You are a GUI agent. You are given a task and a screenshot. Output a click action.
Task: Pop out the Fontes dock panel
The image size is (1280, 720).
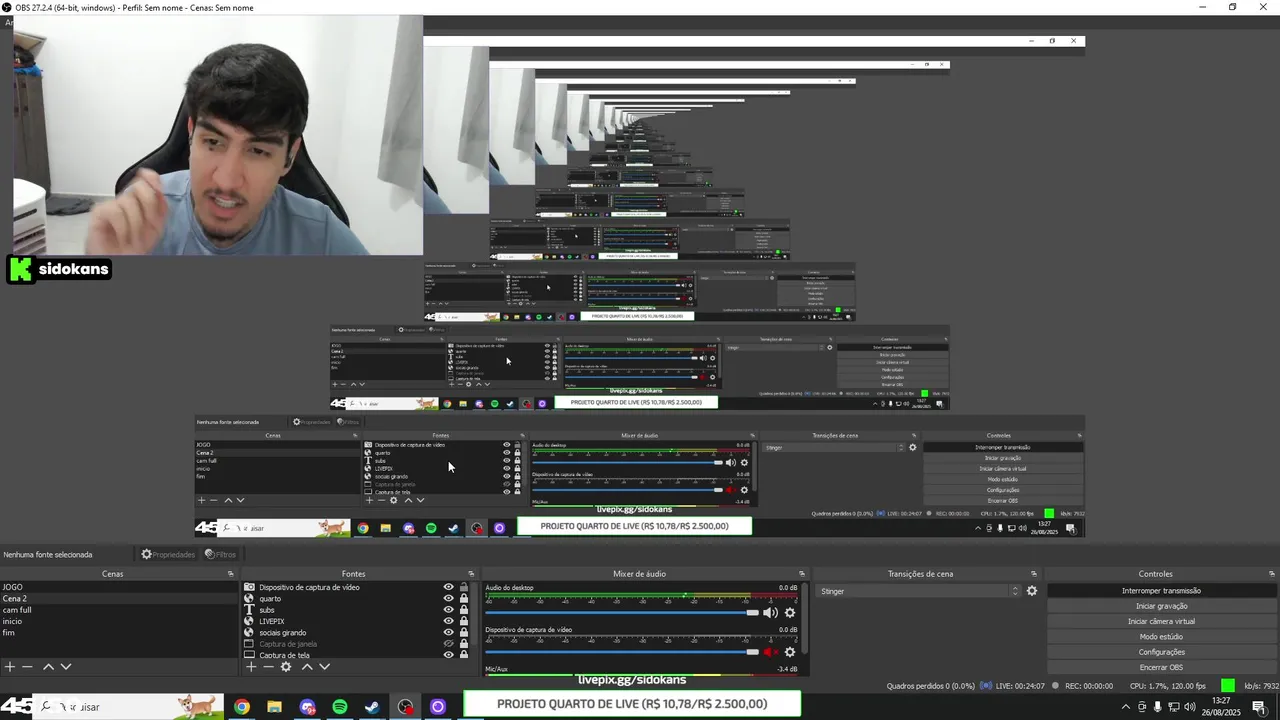pyautogui.click(x=471, y=574)
